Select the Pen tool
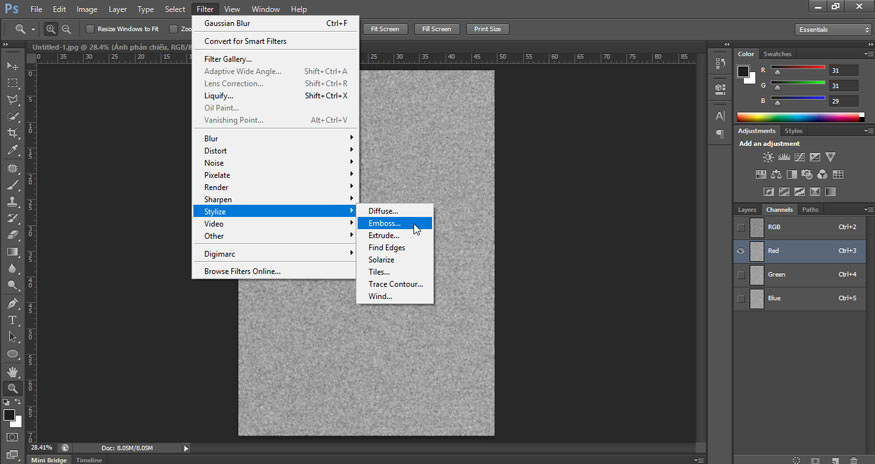Screen dimensions: 875x464 tap(12, 304)
